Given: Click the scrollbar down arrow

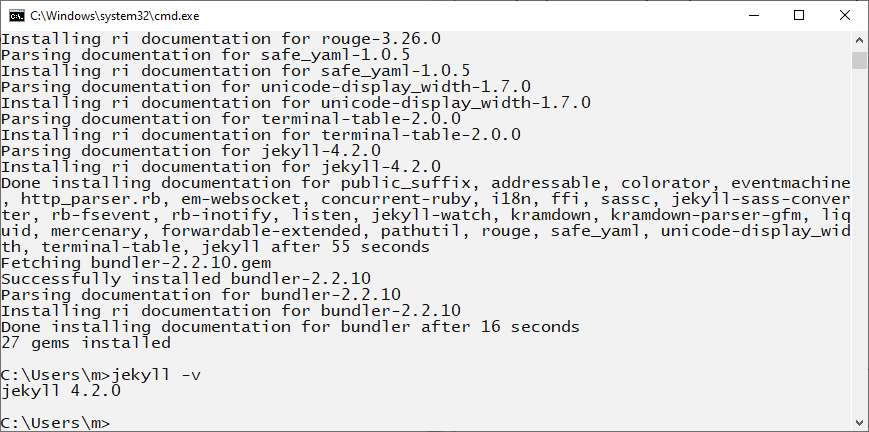Looking at the screenshot, I should coord(859,422).
